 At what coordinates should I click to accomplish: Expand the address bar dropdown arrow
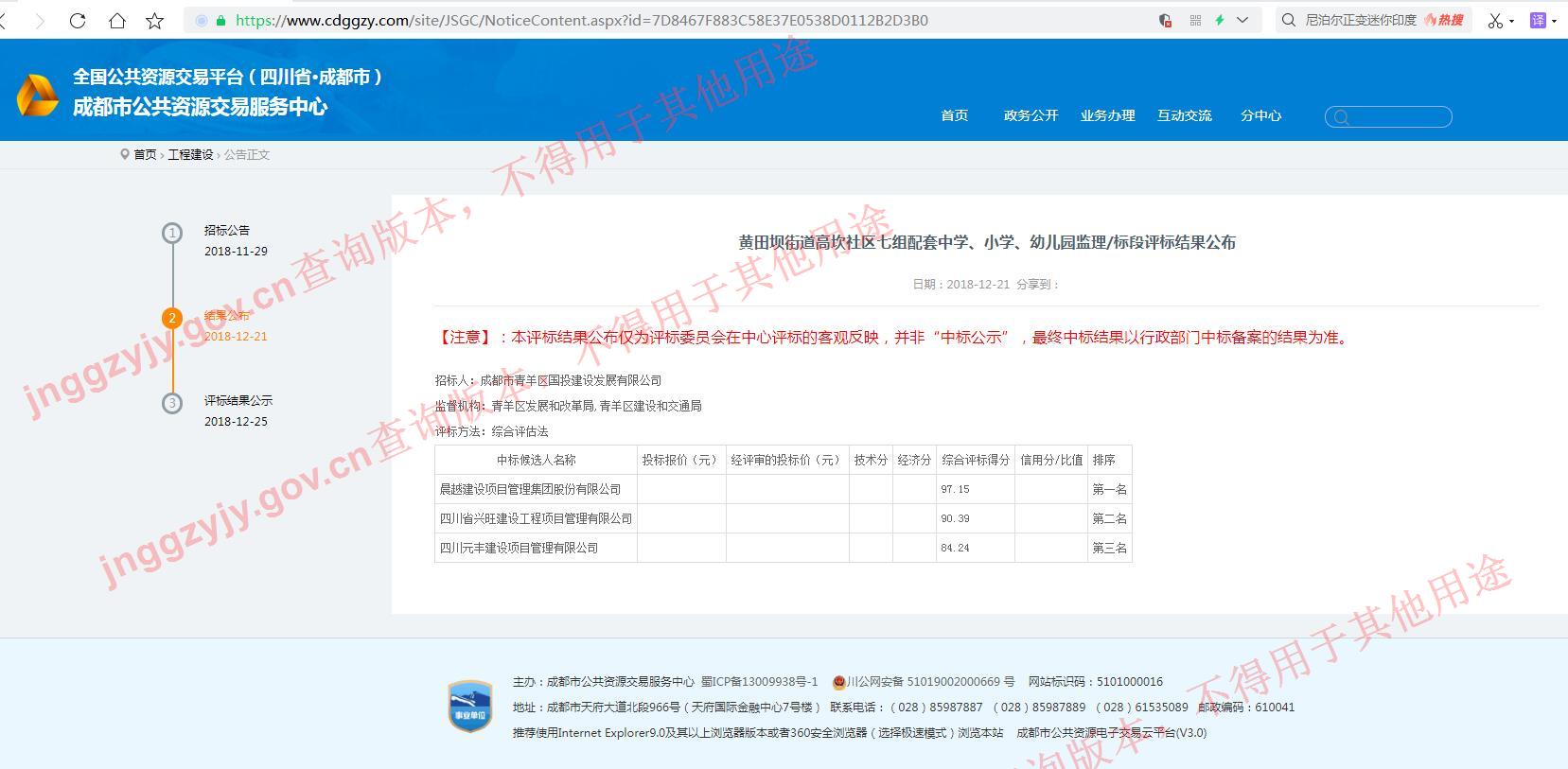[1242, 20]
